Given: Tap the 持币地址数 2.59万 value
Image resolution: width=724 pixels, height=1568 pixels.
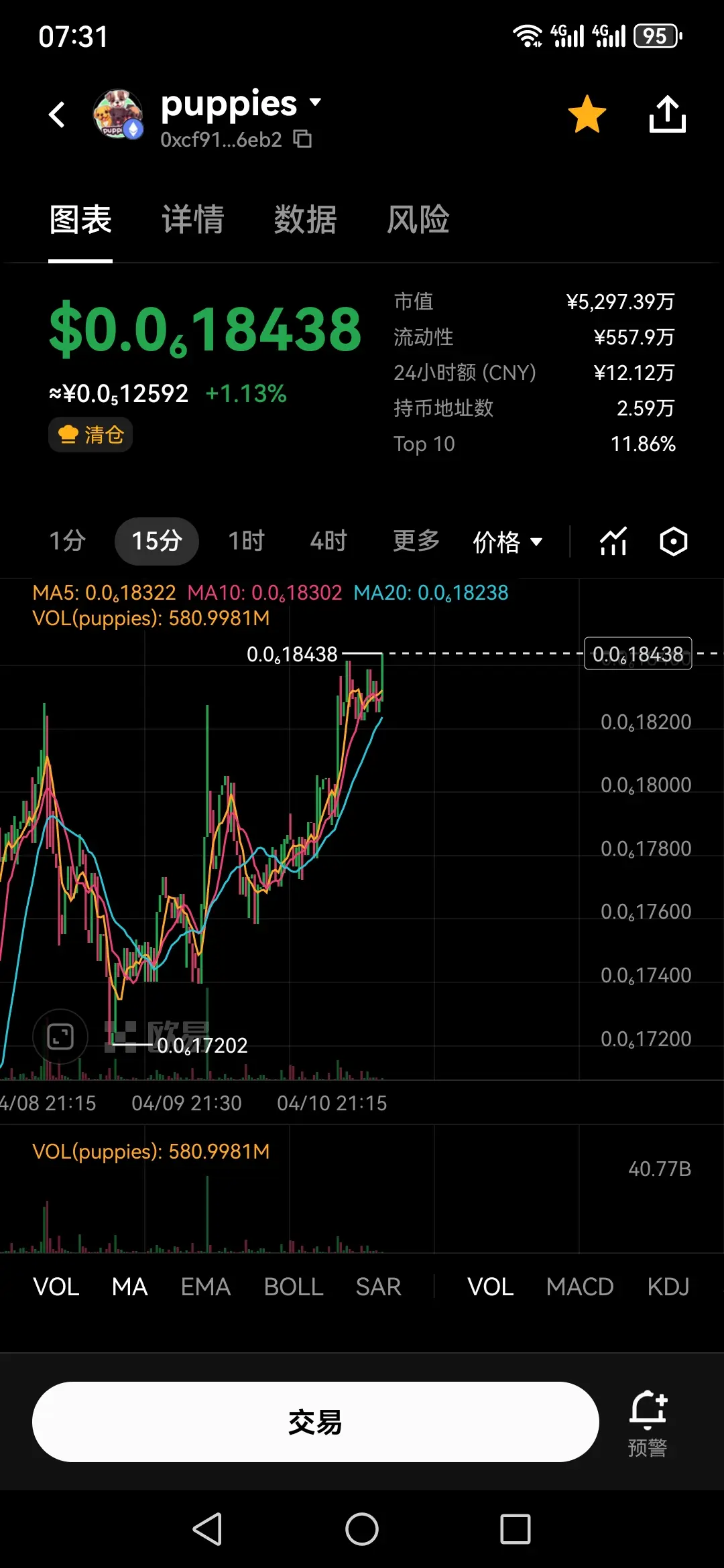Looking at the screenshot, I should coord(646,408).
